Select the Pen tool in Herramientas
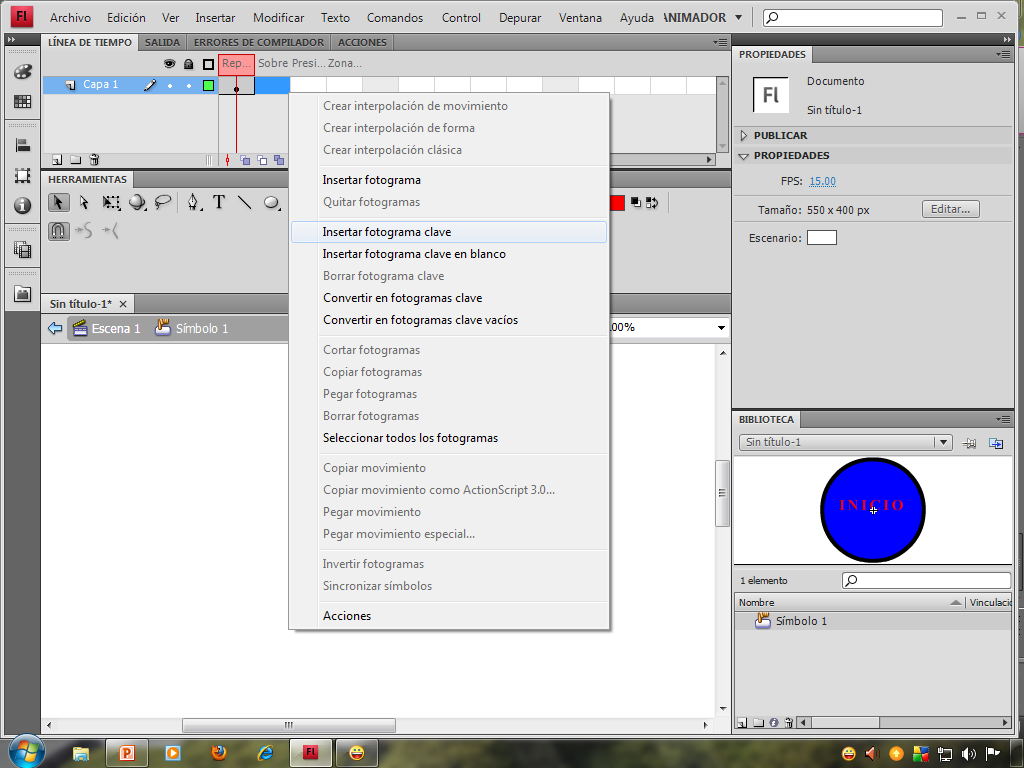Viewport: 1024px width, 768px height. tap(192, 202)
